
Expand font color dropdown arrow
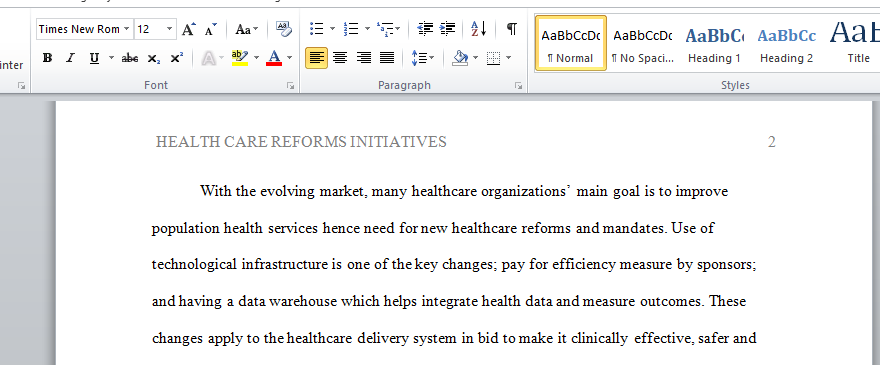290,58
